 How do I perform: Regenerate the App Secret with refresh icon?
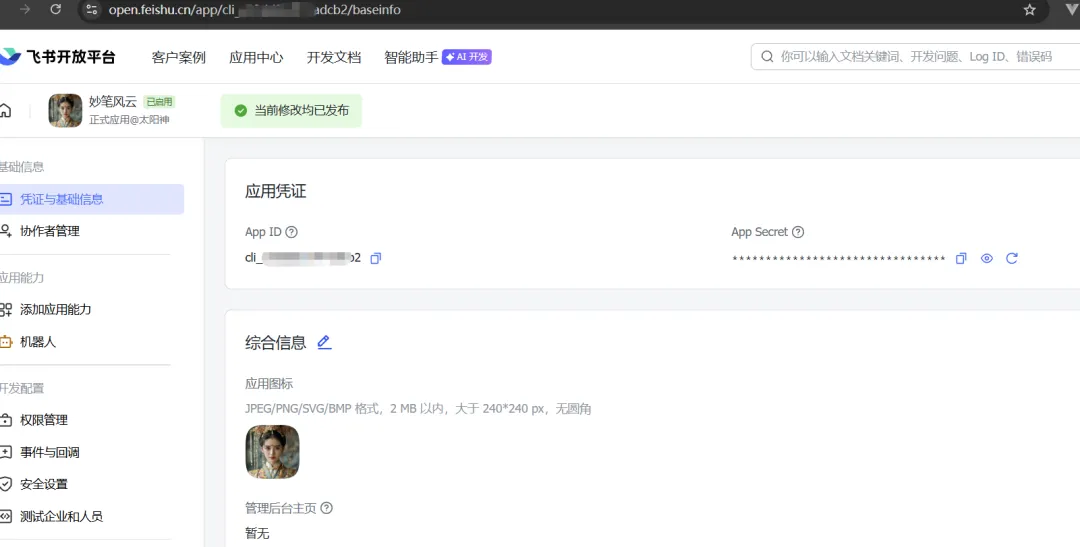coord(1011,258)
